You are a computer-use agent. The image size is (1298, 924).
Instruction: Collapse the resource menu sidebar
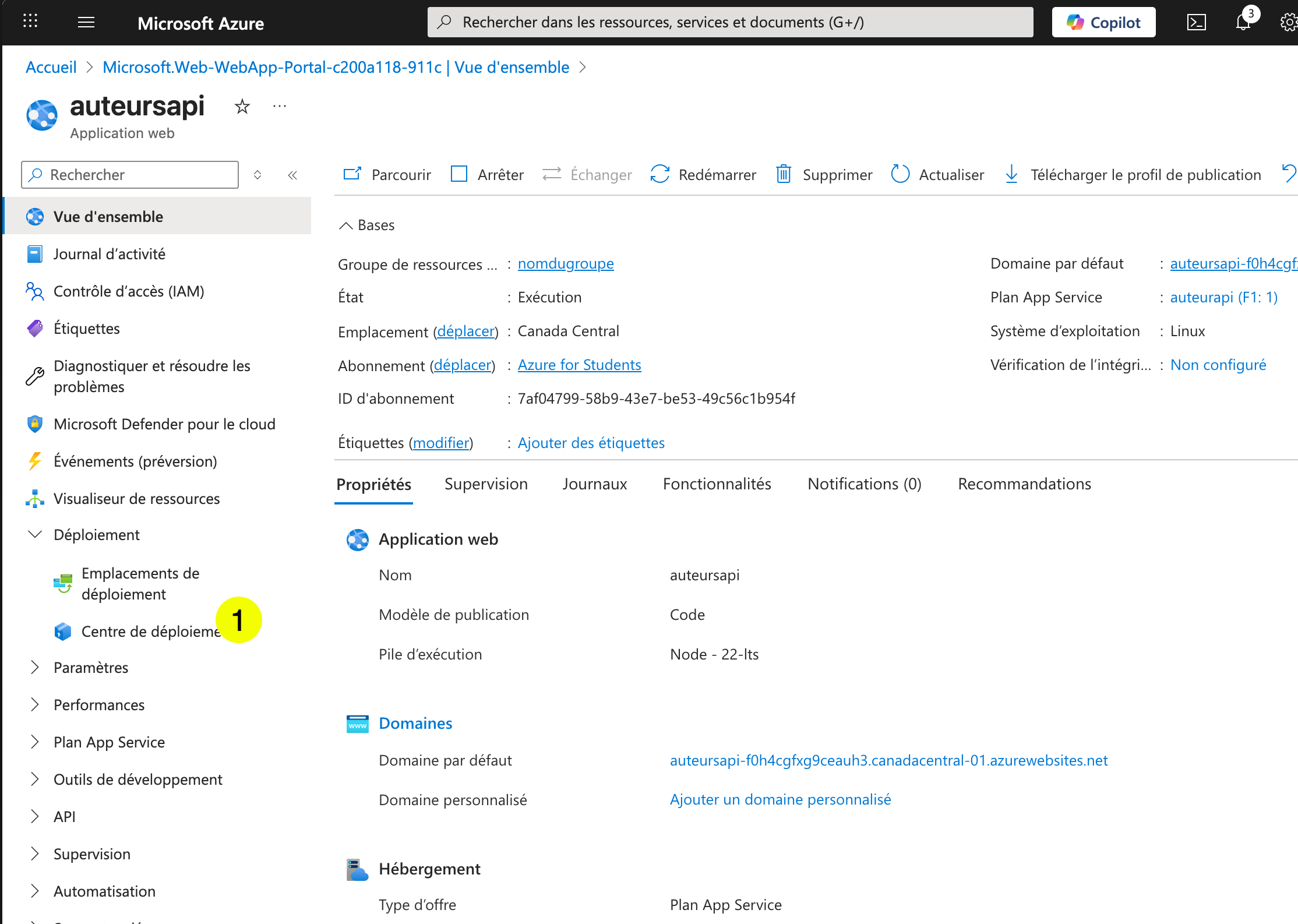coord(292,175)
